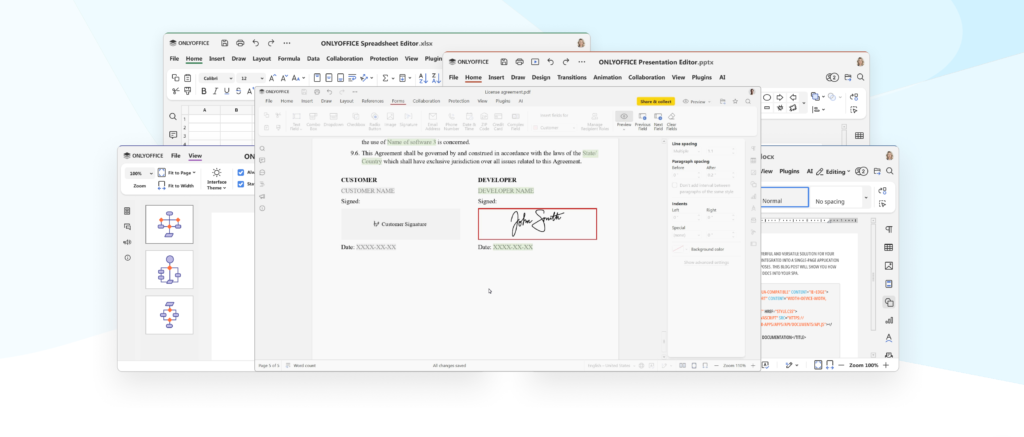Image resolution: width=1024 pixels, height=437 pixels.
Task: Click Redo arrow in Spreadsheet Editor window
Action: pyautogui.click(x=271, y=43)
